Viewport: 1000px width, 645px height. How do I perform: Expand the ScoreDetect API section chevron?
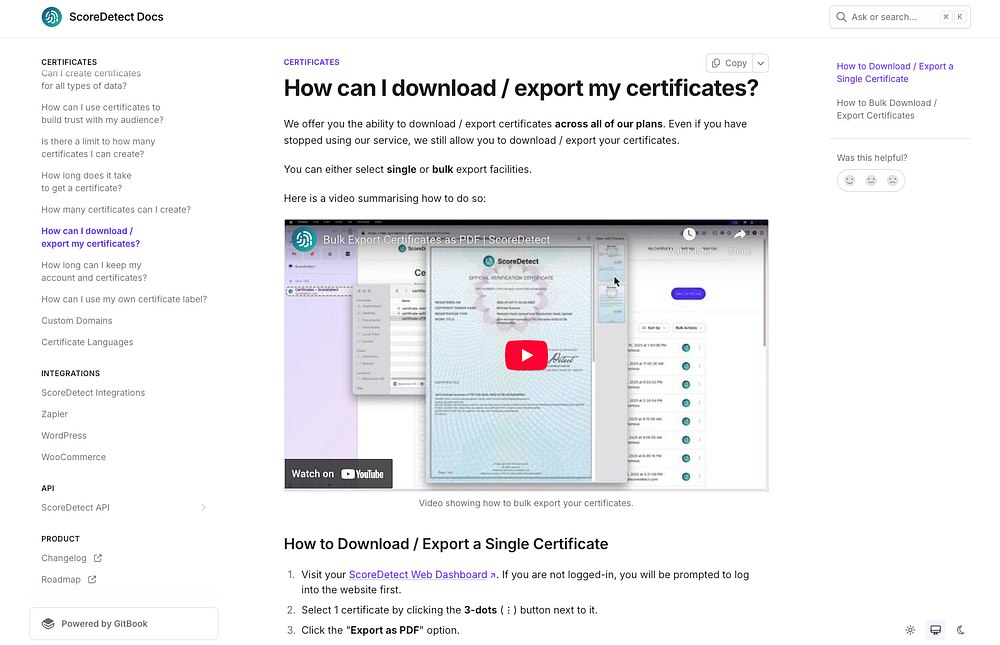point(203,508)
